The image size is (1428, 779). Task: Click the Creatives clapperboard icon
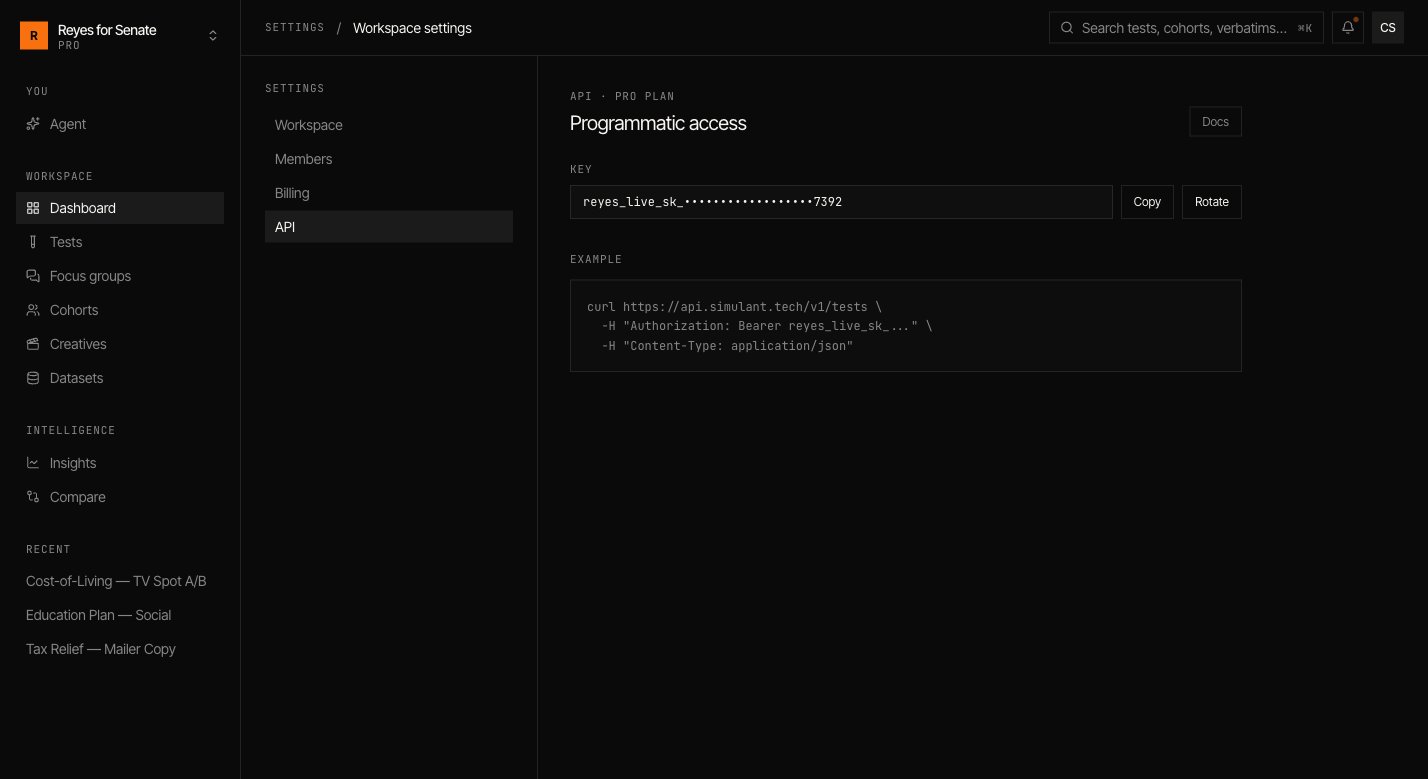(x=33, y=344)
